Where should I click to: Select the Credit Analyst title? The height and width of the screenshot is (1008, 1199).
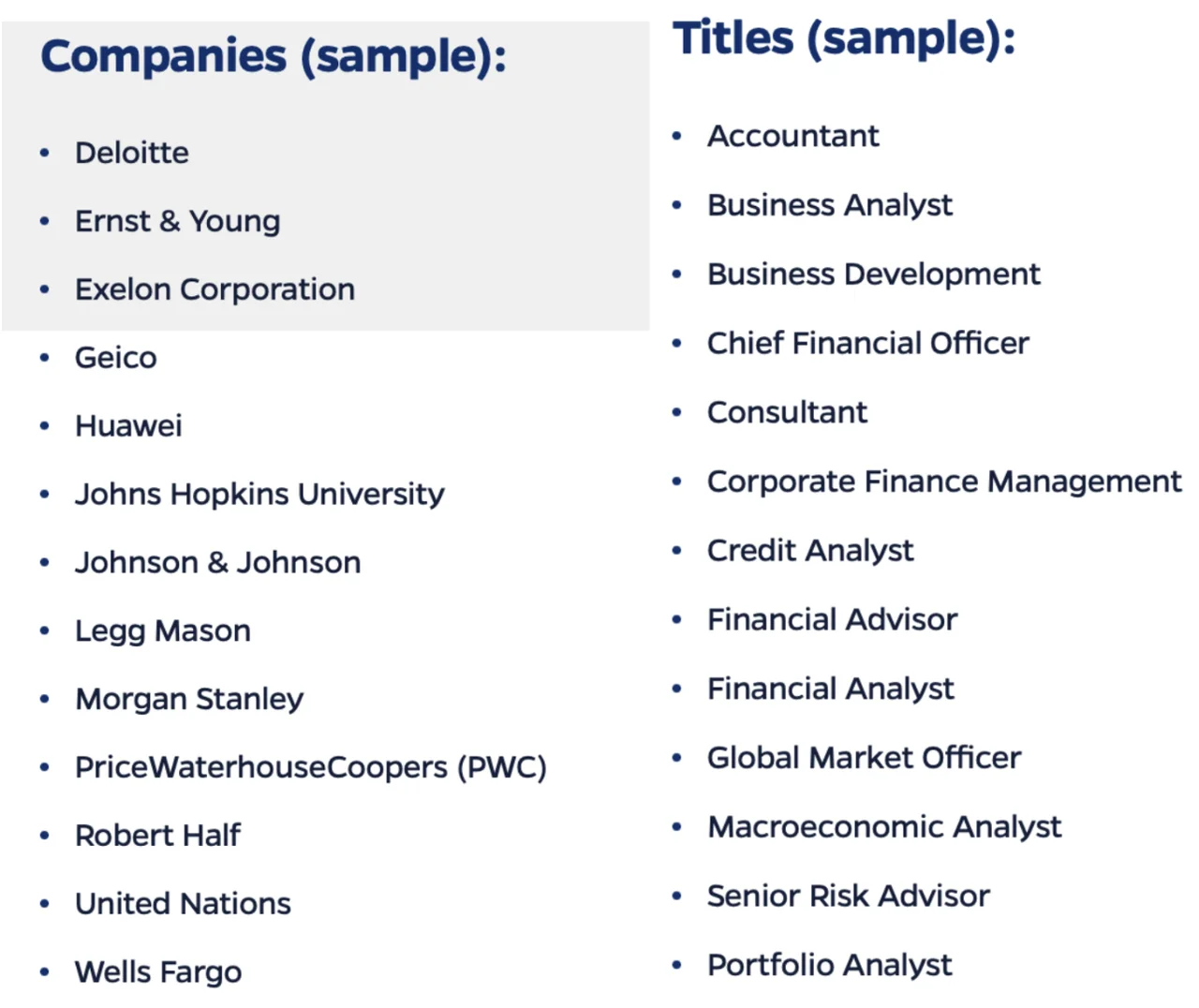point(810,551)
